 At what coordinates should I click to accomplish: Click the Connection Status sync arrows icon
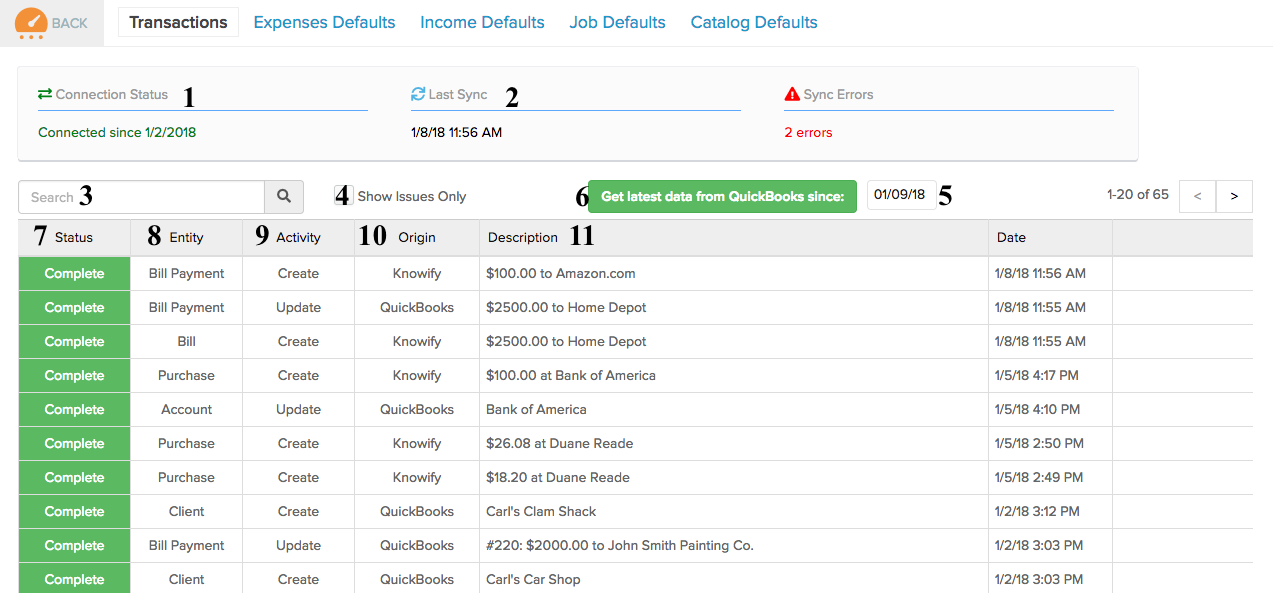[x=42, y=93]
